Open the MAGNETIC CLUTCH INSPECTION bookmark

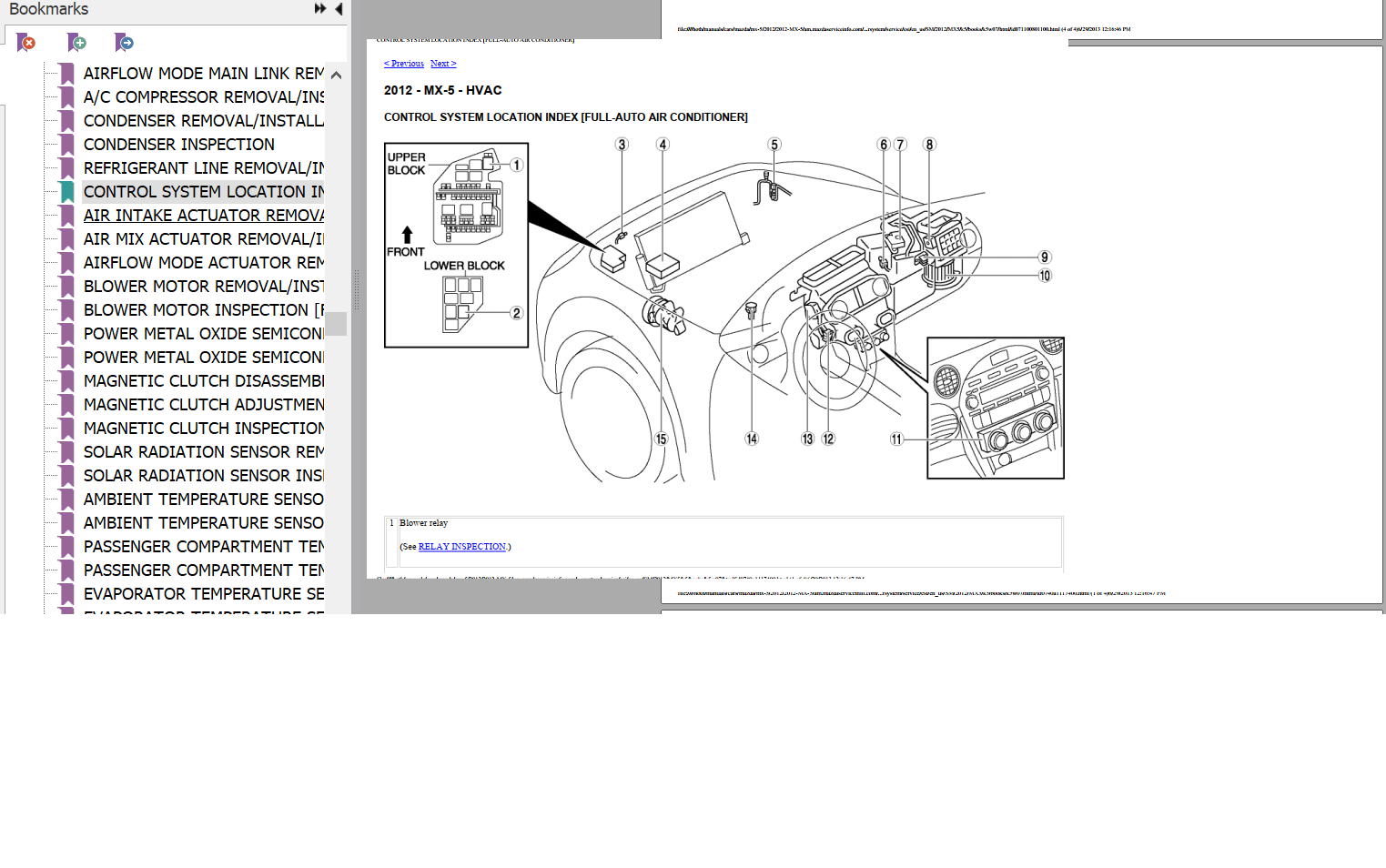click(x=204, y=429)
